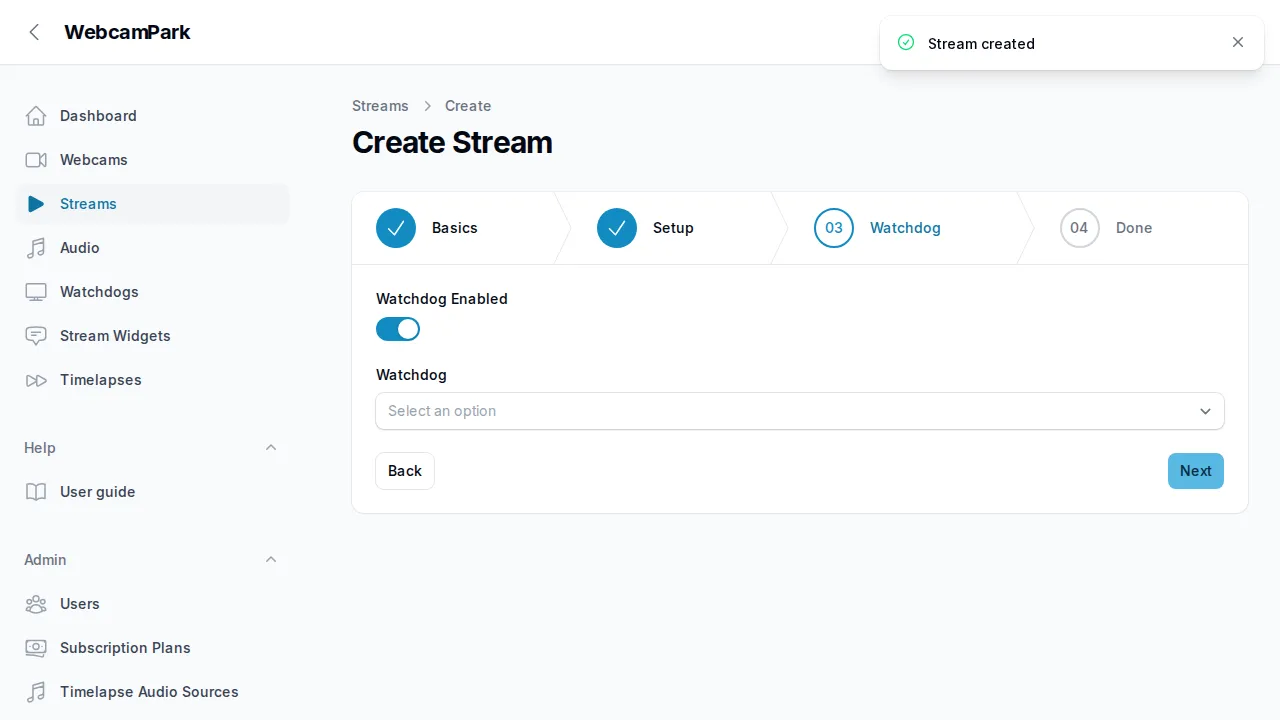Click the Next button
The width and height of the screenshot is (1280, 720).
click(x=1196, y=471)
